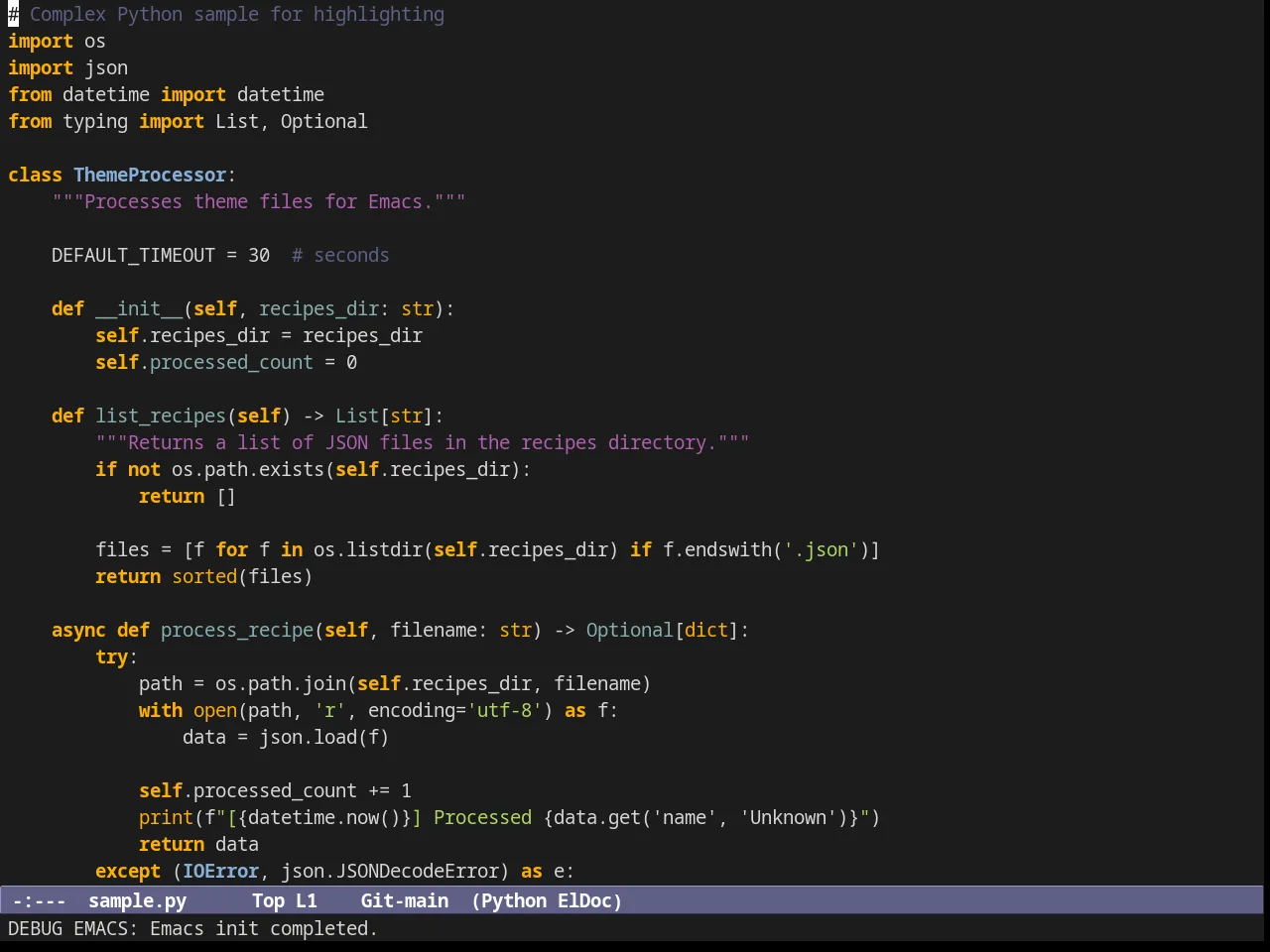Click 'os.listdir' in files assignment
Image resolution: width=1270 pixels, height=952 pixels.
[368, 549]
